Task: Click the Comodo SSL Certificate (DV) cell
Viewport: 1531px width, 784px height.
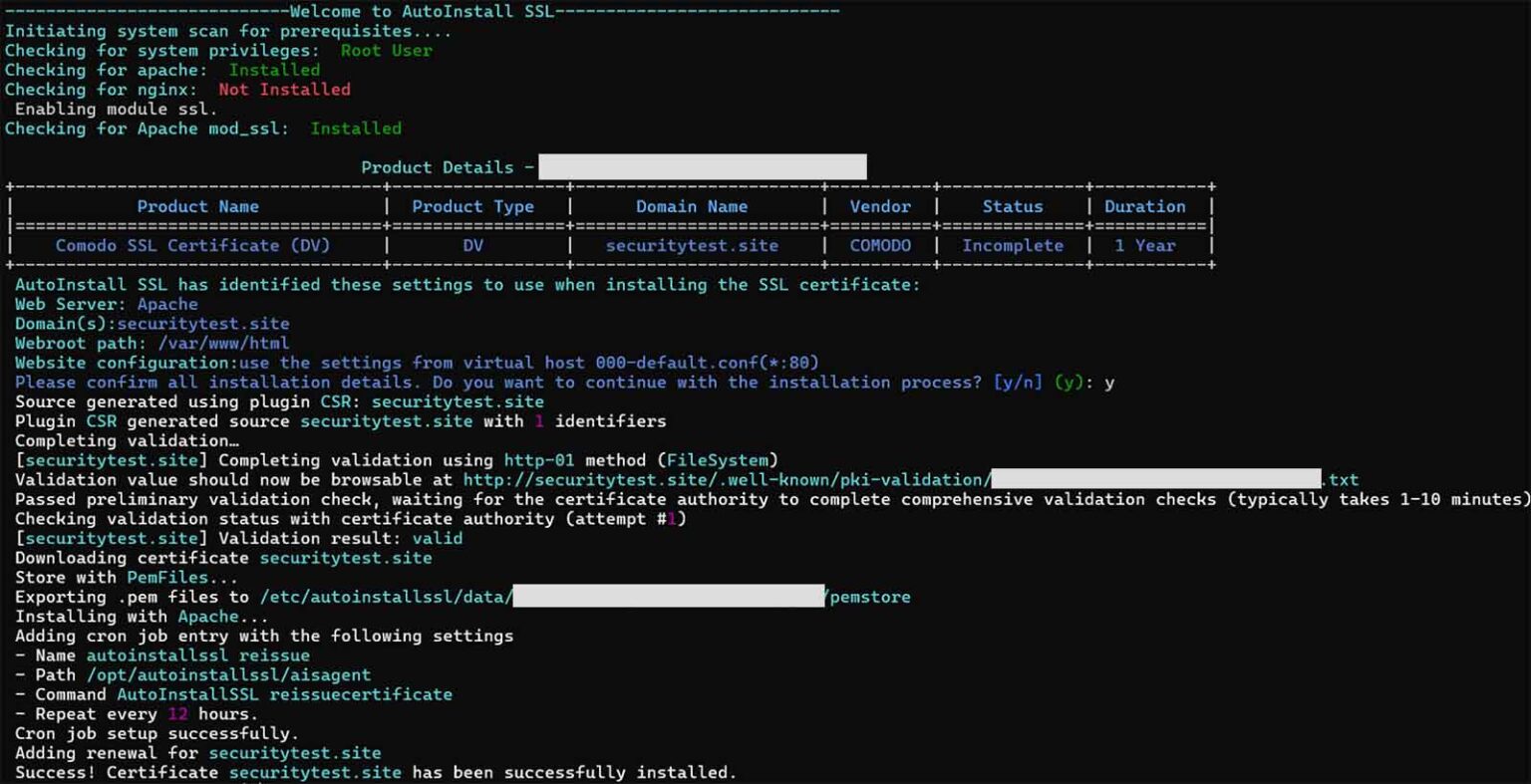Action: point(192,245)
